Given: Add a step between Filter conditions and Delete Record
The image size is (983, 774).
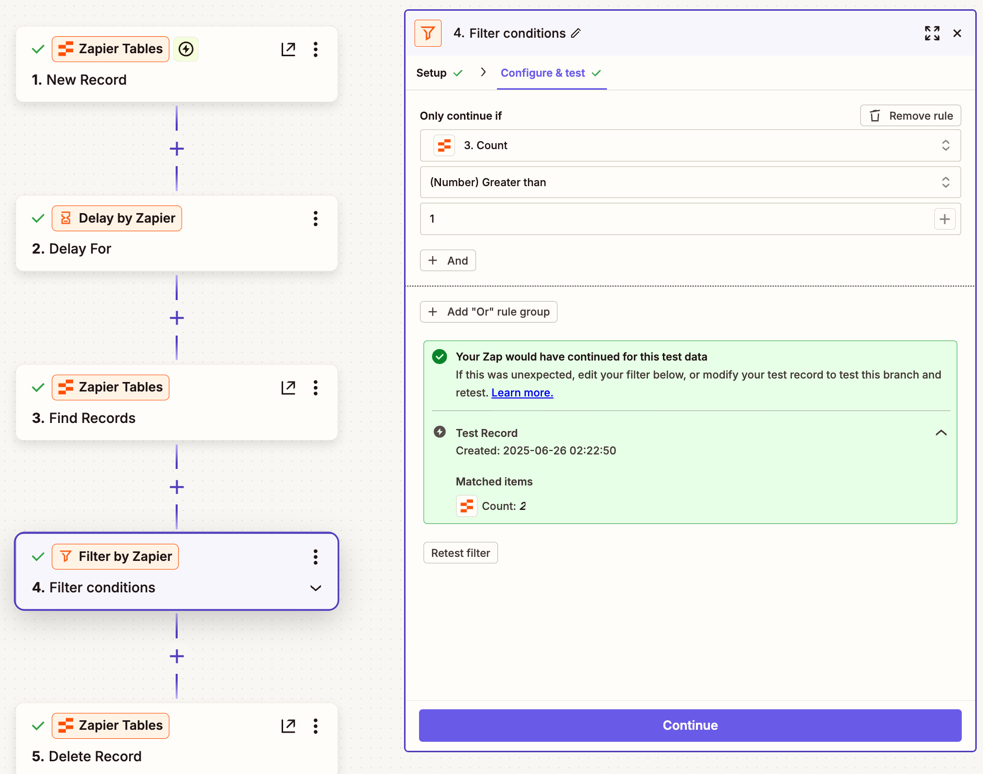Looking at the screenshot, I should [177, 656].
